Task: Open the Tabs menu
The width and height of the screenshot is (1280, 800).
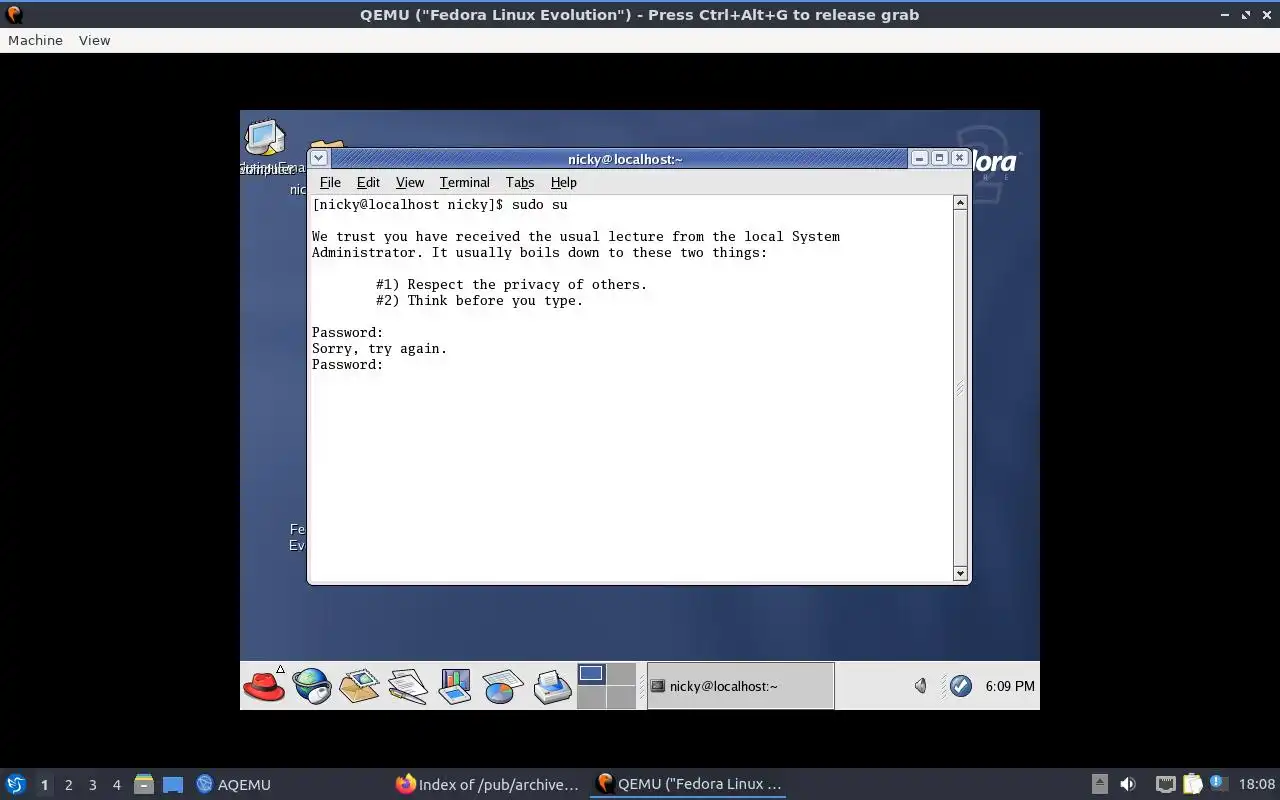Action: 520,182
